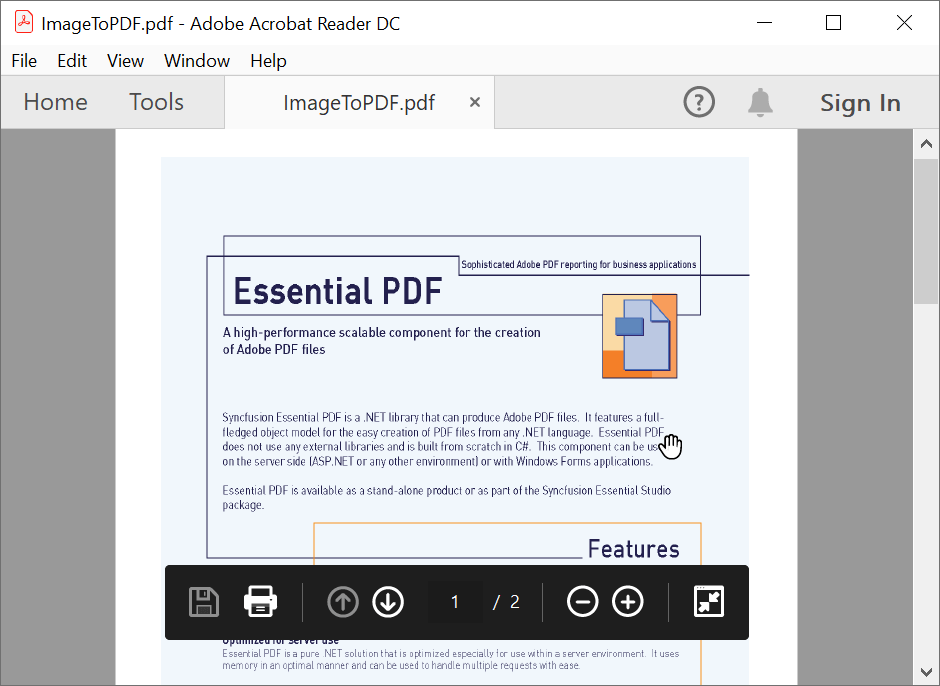Open the File menu
The width and height of the screenshot is (940, 686).
[x=23, y=61]
